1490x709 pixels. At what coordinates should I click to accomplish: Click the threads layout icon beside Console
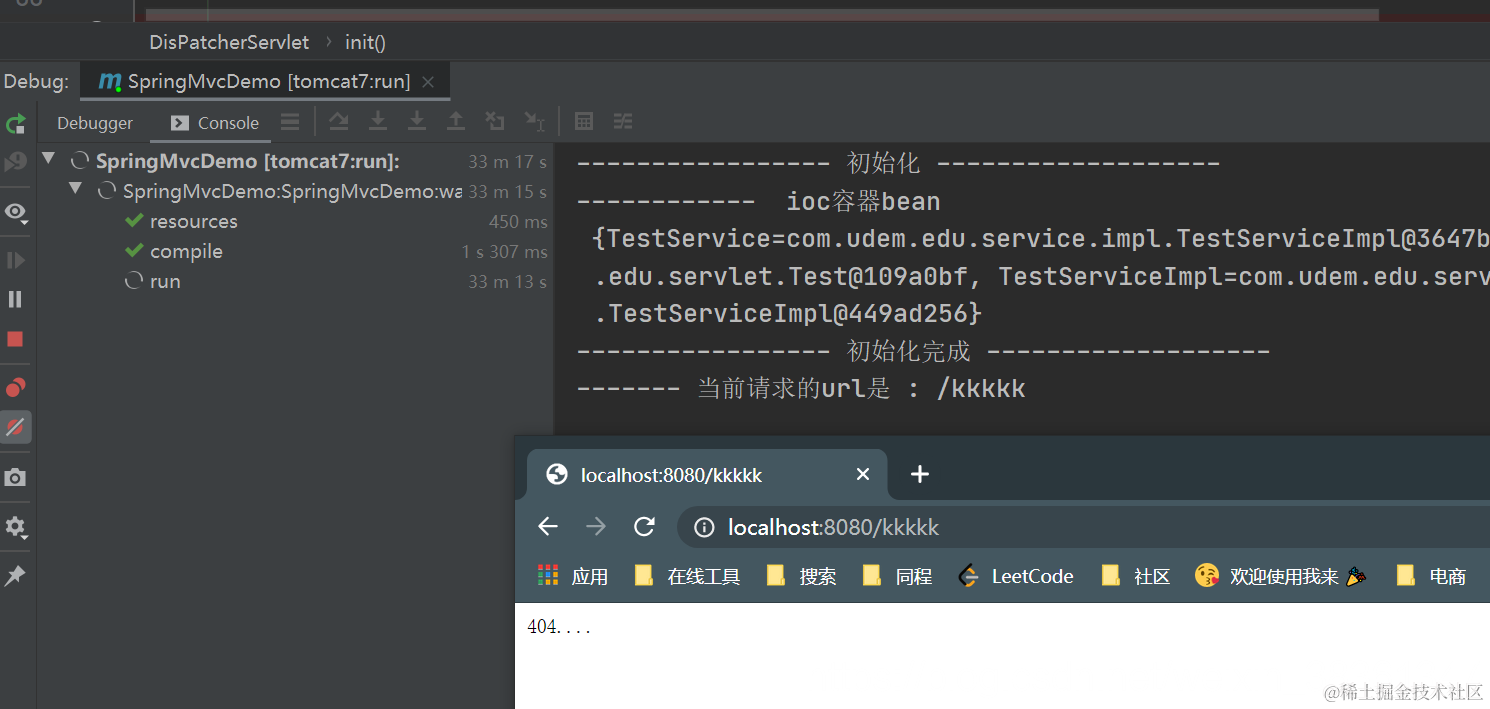[x=290, y=122]
